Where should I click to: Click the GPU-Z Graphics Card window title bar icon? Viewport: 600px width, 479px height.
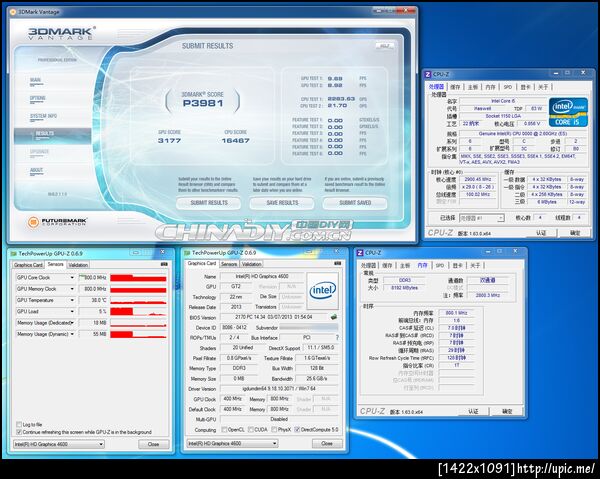click(187, 253)
